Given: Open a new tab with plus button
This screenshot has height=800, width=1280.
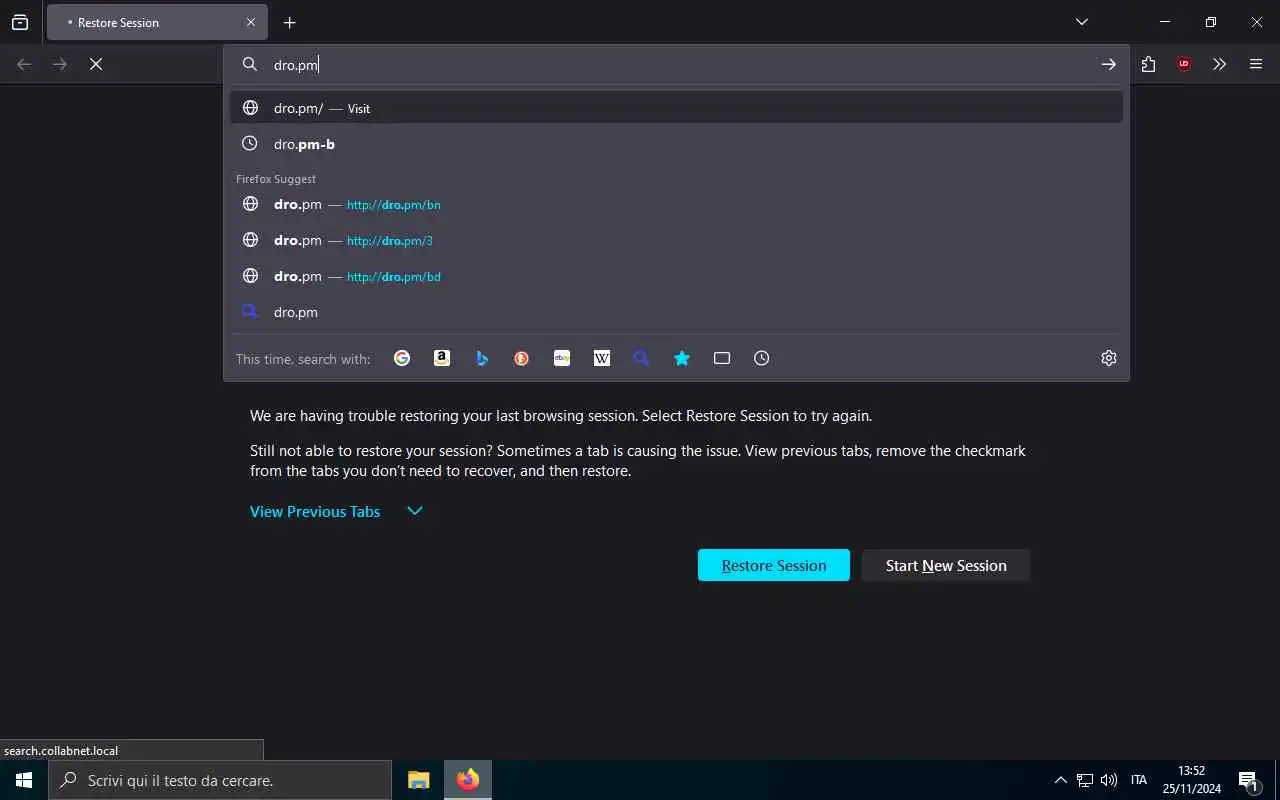Looking at the screenshot, I should (290, 22).
